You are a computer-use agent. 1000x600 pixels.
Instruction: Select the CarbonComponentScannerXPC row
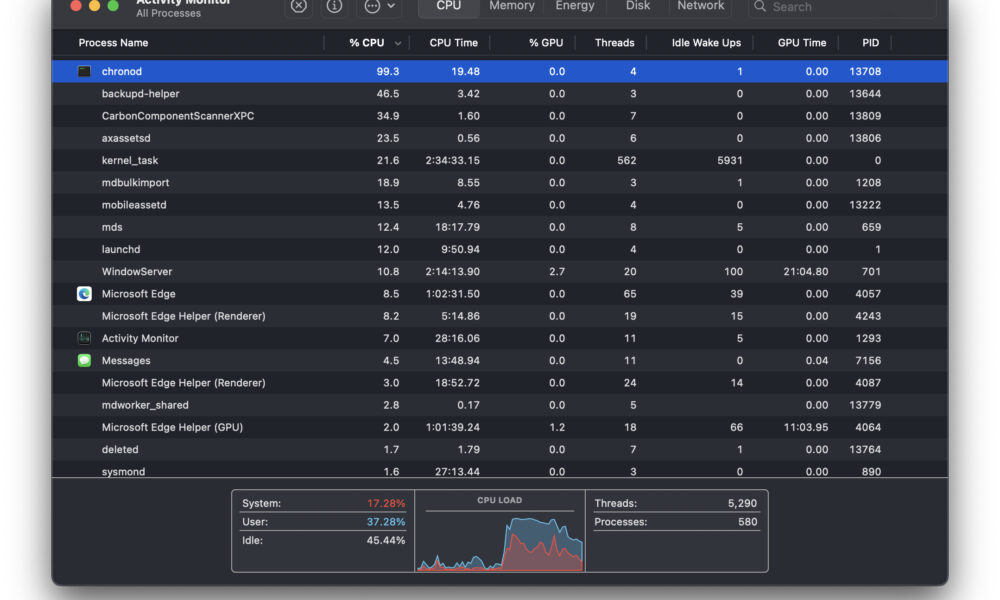[499, 116]
